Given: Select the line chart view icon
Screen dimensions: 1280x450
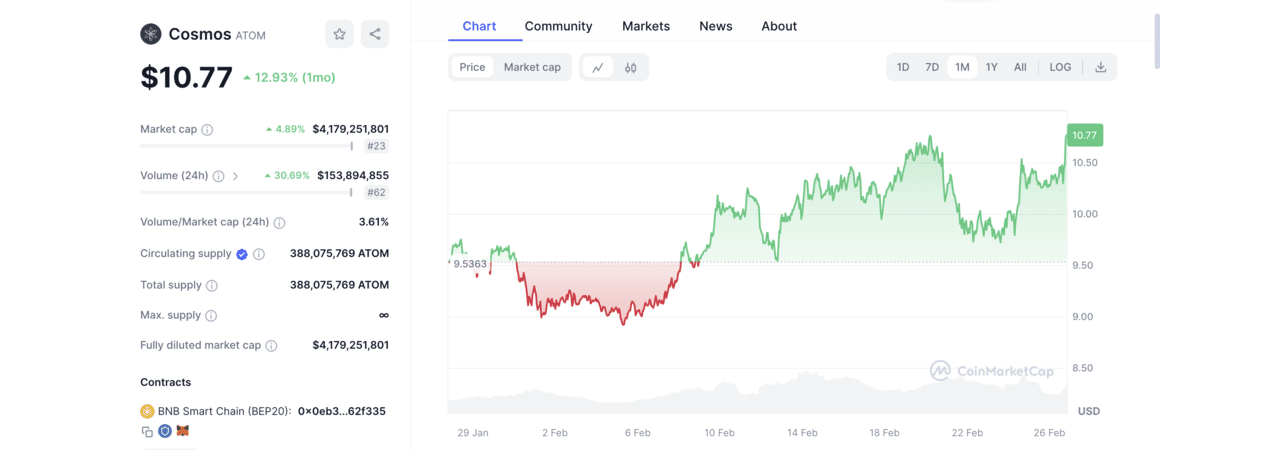Looking at the screenshot, I should coord(598,67).
